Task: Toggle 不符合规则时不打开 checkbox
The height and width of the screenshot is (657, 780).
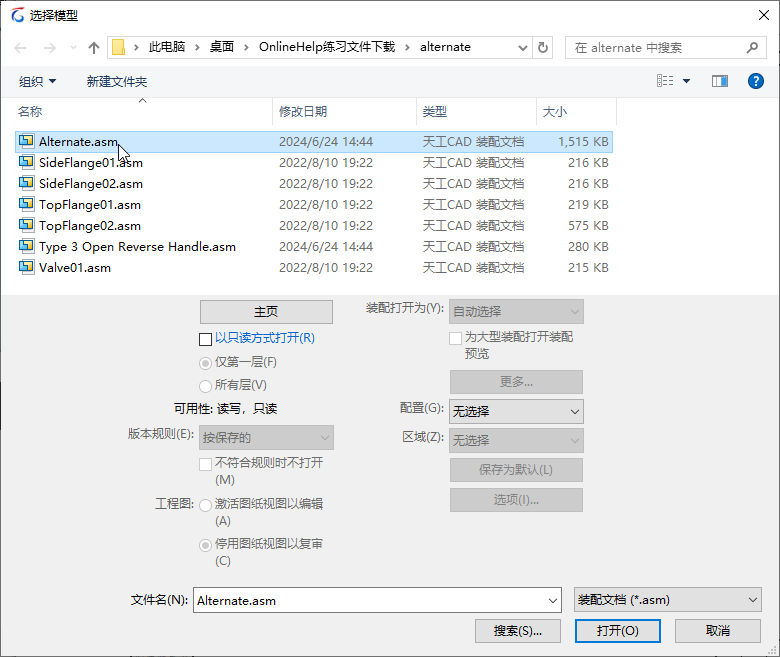Action: tap(205, 465)
